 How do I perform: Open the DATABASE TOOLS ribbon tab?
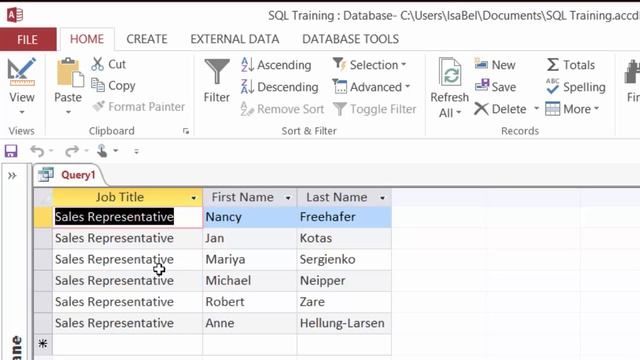350,39
